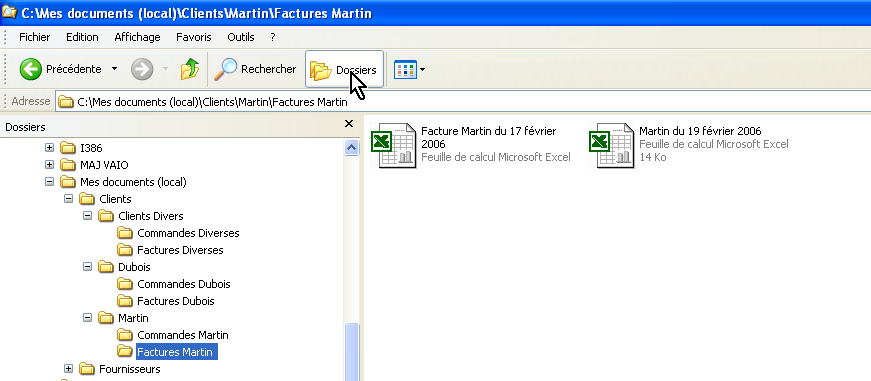
Task: Collapse the Dubois folder node
Action: coord(87,267)
